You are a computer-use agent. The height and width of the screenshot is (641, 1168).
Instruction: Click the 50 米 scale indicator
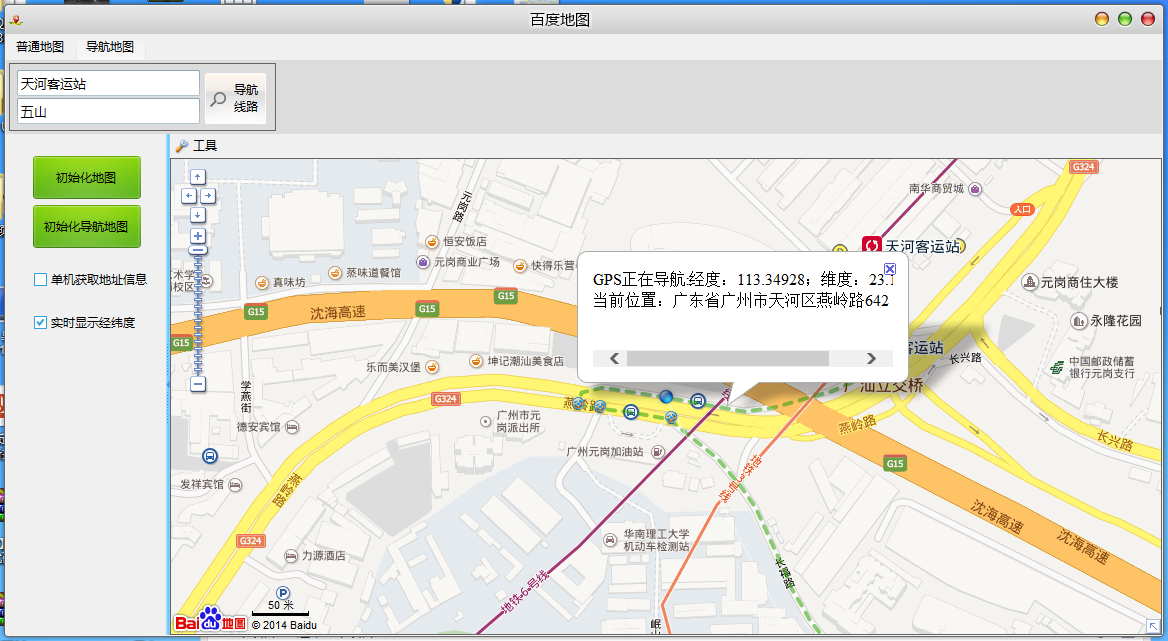click(281, 605)
